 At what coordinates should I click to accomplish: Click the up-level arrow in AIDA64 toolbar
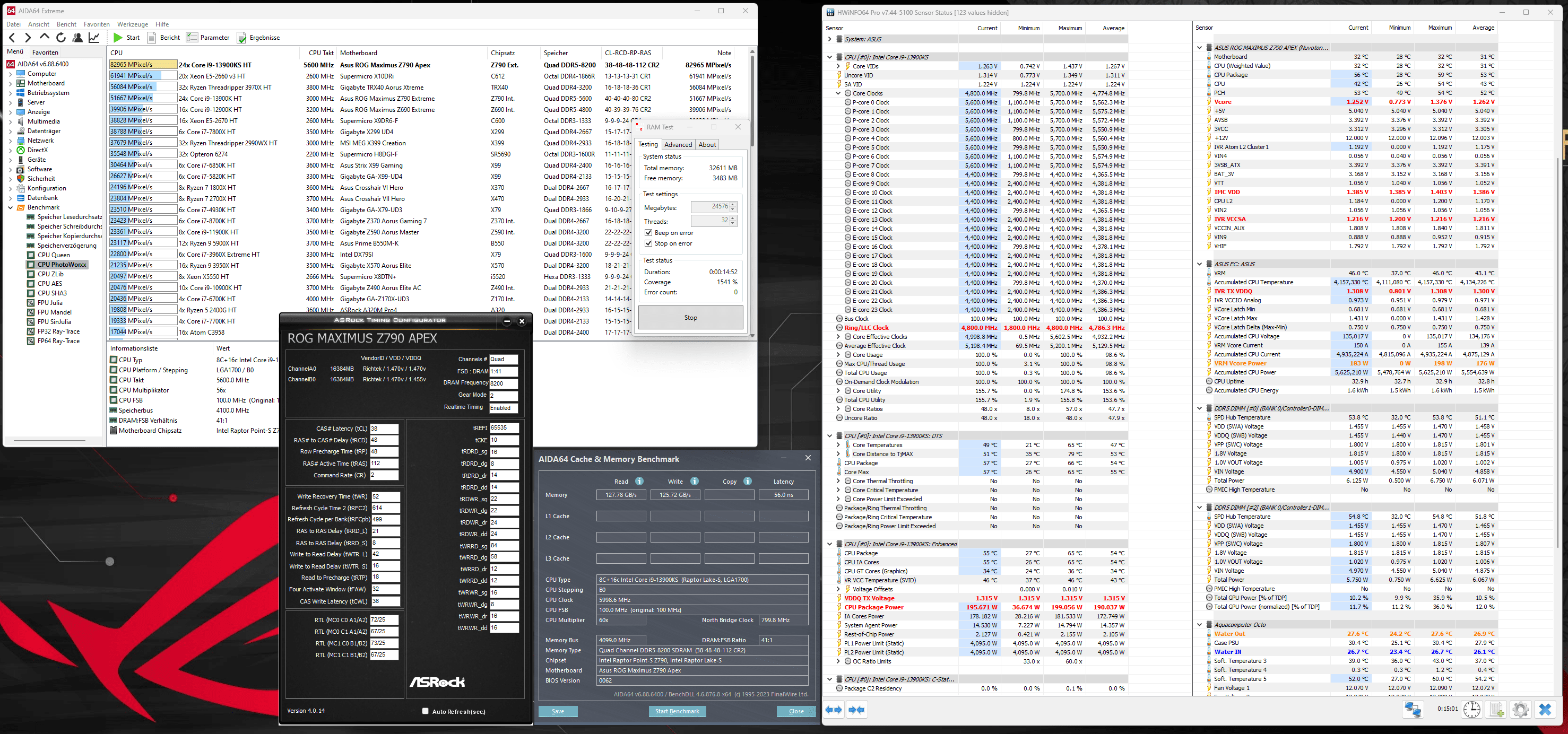coord(44,37)
